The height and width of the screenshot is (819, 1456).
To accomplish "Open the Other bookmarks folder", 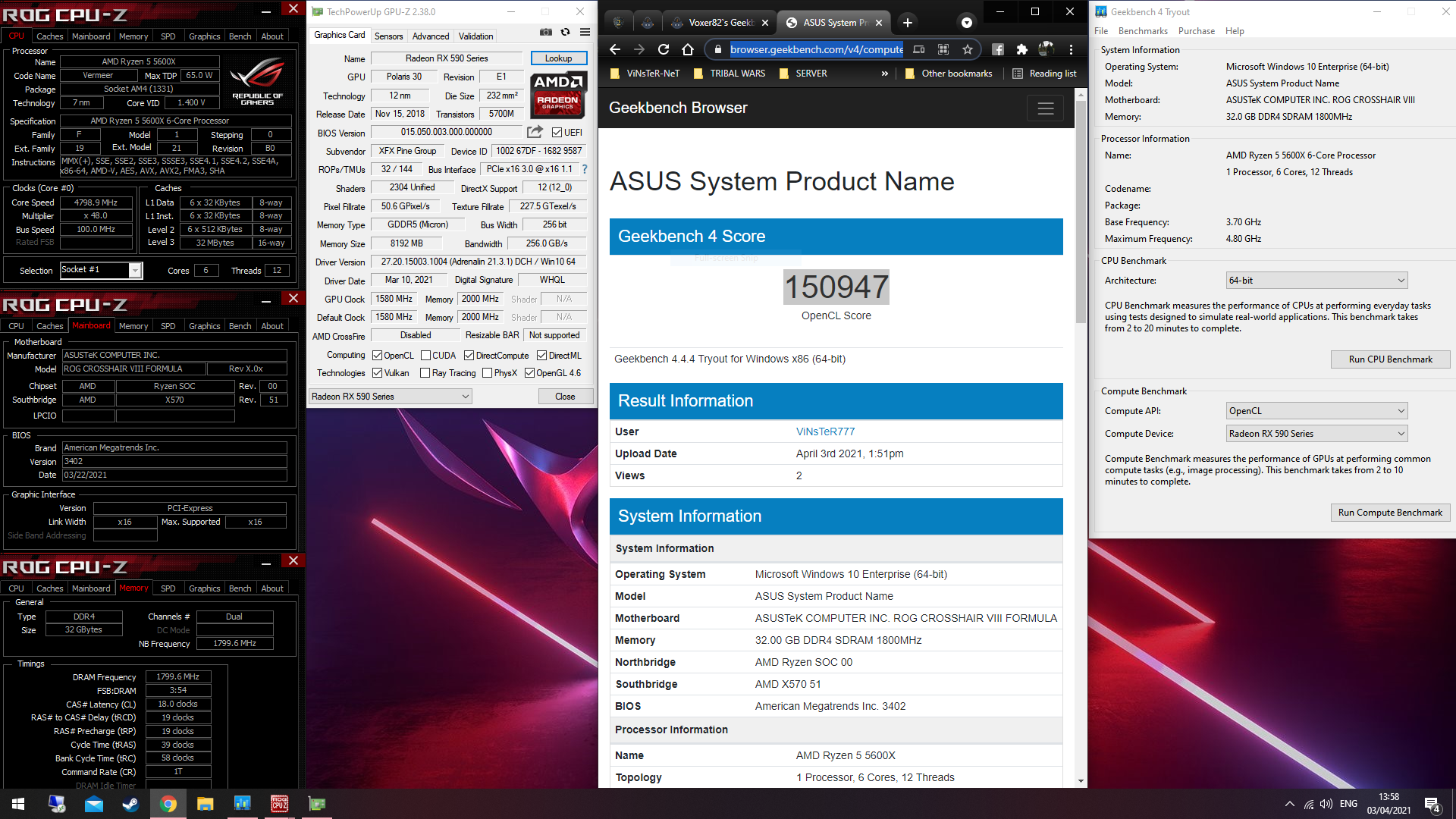I will point(949,74).
